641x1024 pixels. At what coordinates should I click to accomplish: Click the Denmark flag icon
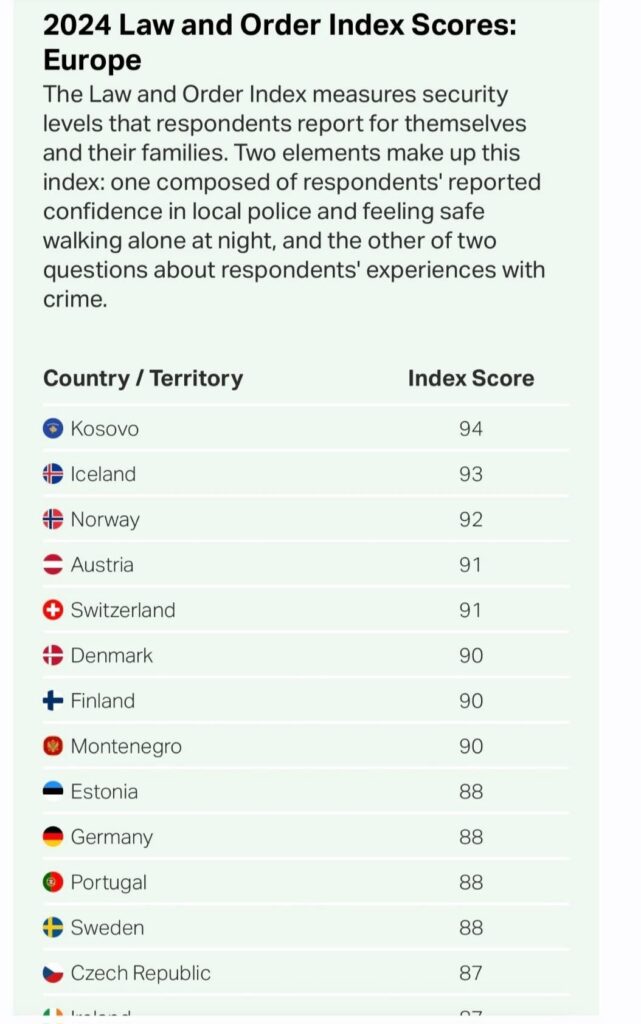[x=53, y=656]
